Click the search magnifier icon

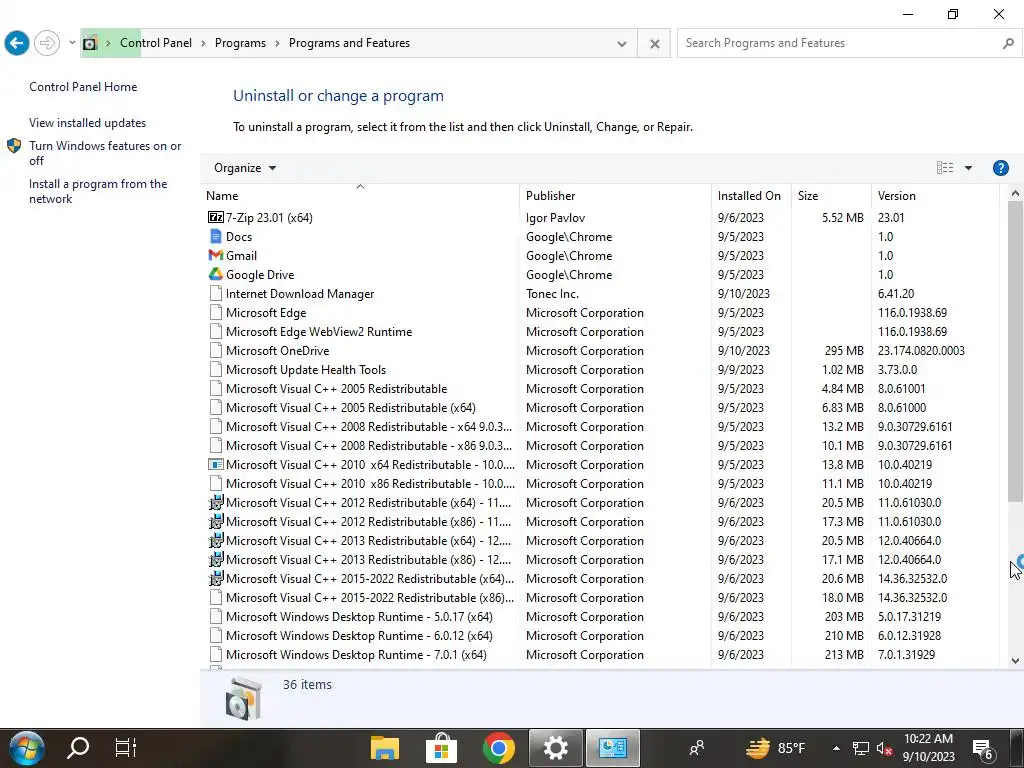pos(1008,44)
